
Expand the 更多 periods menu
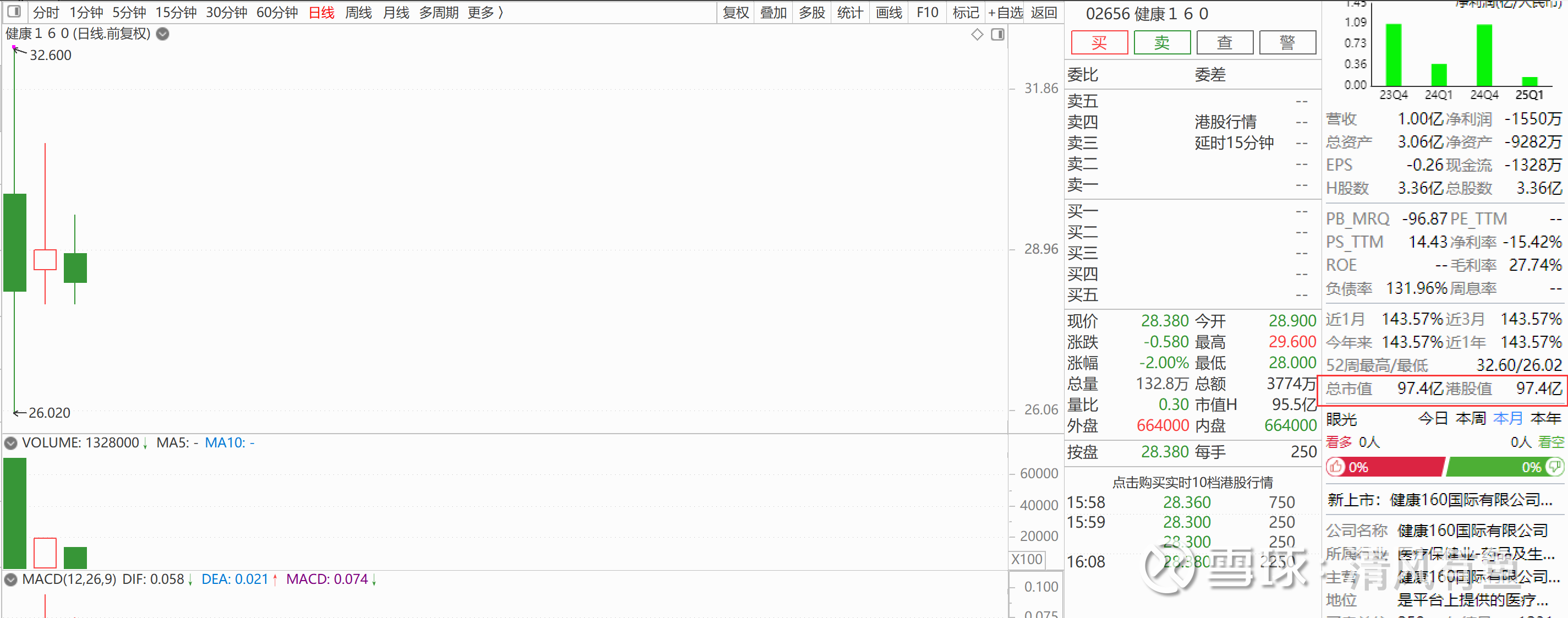(x=485, y=12)
